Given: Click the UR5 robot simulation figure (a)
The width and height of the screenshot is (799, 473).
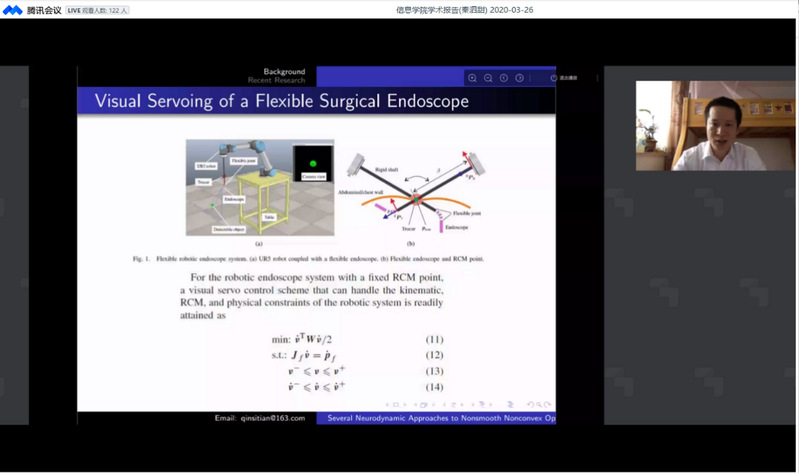Looking at the screenshot, I should click(260, 187).
